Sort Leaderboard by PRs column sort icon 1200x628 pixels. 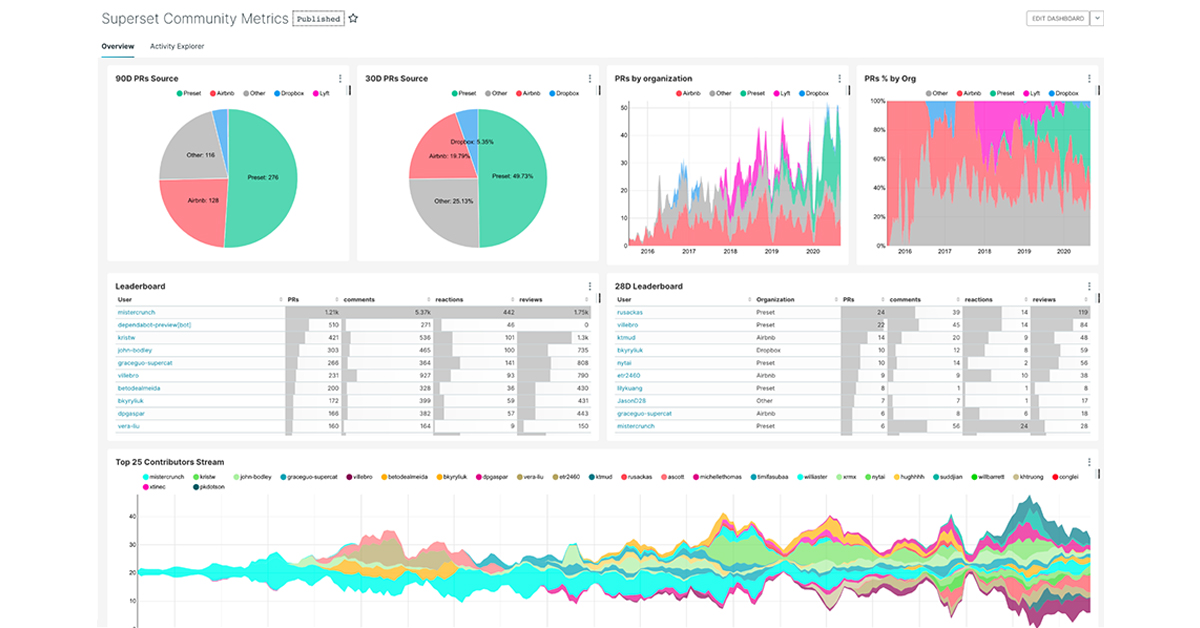336,300
